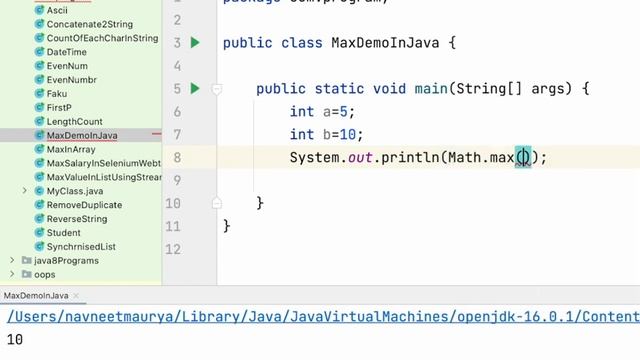Collapse the main method's fold marker at line 5
Screen dimensions: 640x360
coord(217,89)
